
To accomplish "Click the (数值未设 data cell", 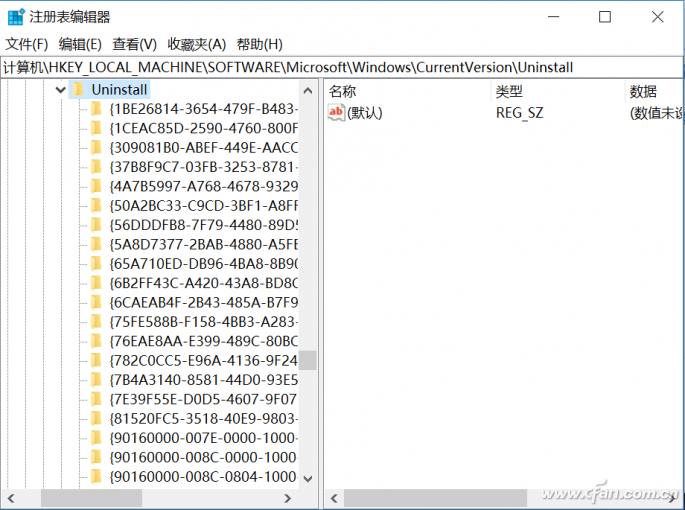I will [656, 113].
